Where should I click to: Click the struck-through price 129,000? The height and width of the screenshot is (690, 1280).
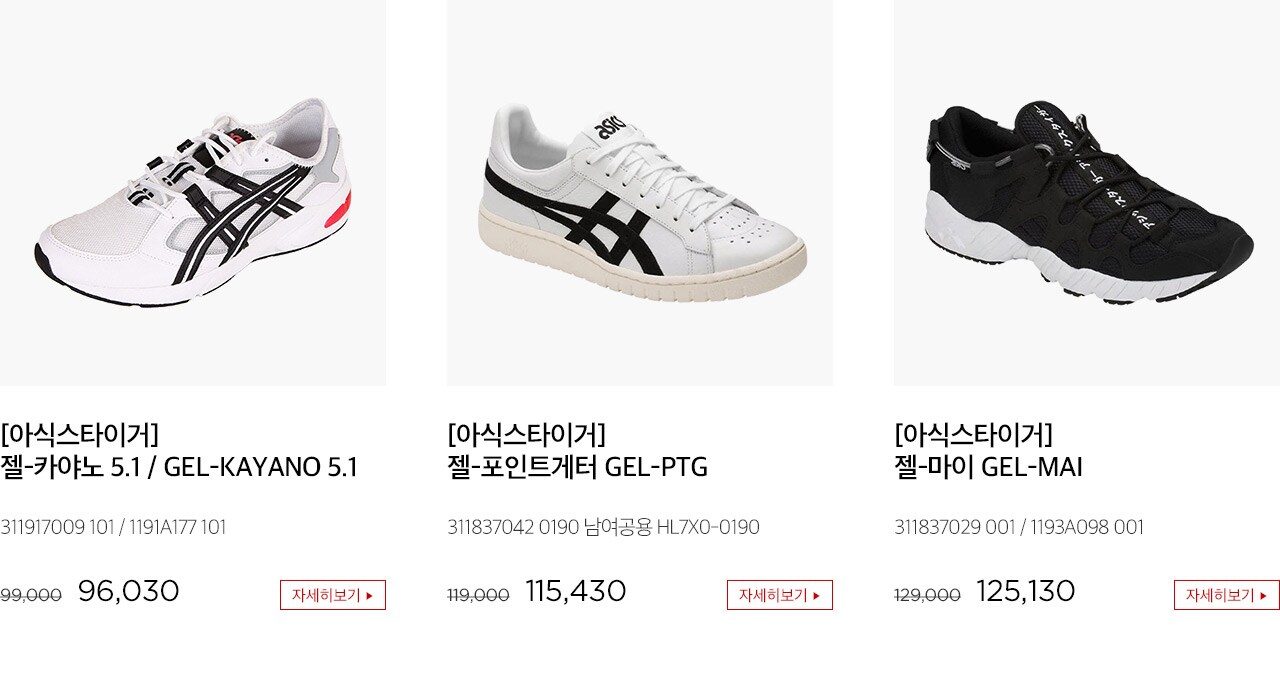(x=927, y=595)
